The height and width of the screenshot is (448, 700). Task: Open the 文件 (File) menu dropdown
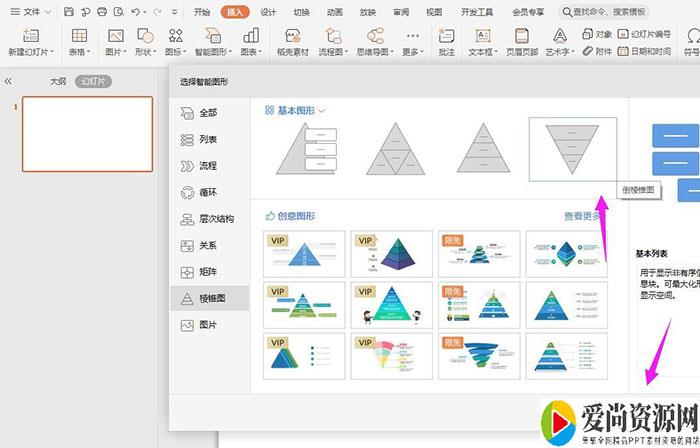point(38,12)
